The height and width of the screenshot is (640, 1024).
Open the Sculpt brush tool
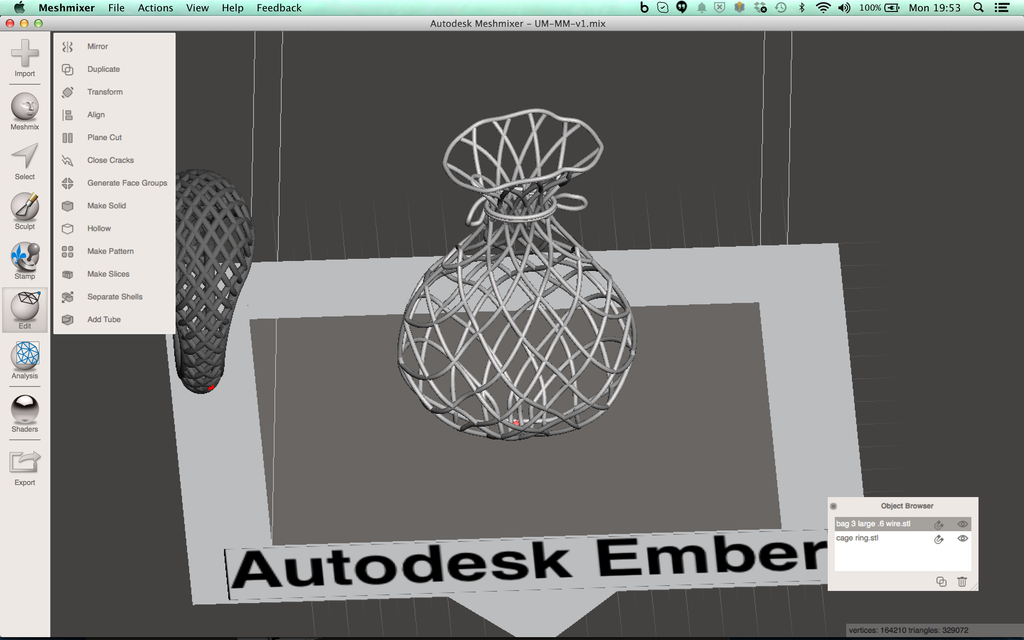[x=25, y=211]
